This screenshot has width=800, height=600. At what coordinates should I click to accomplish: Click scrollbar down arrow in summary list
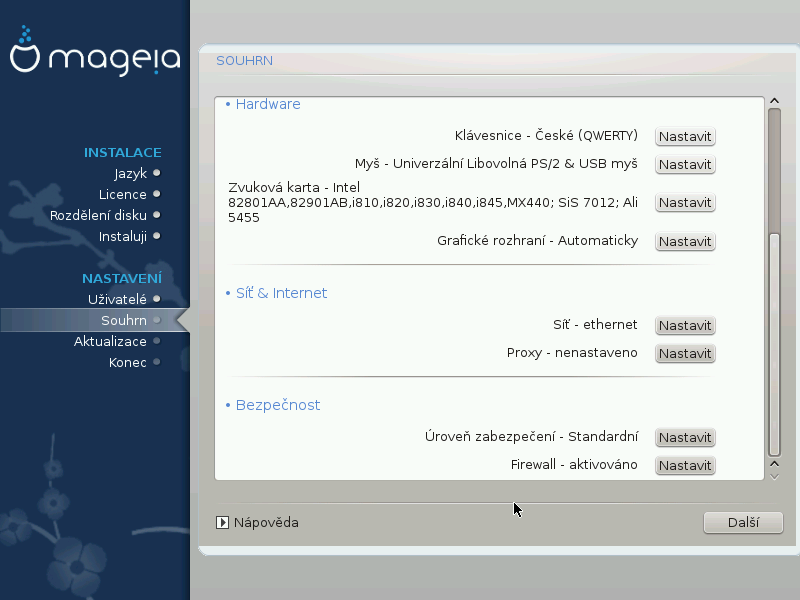coord(773,465)
